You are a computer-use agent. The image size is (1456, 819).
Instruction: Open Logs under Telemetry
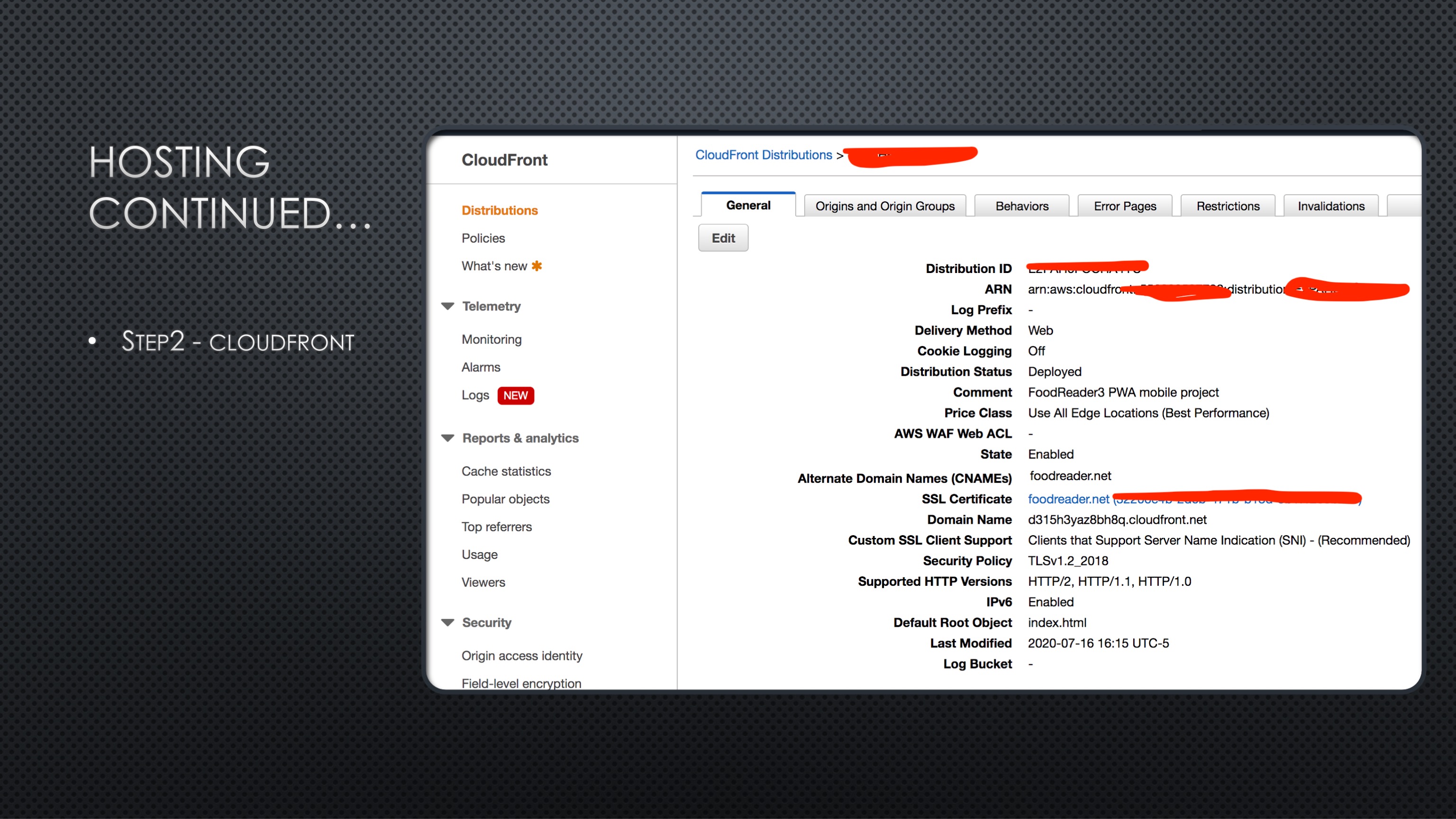pyautogui.click(x=475, y=395)
